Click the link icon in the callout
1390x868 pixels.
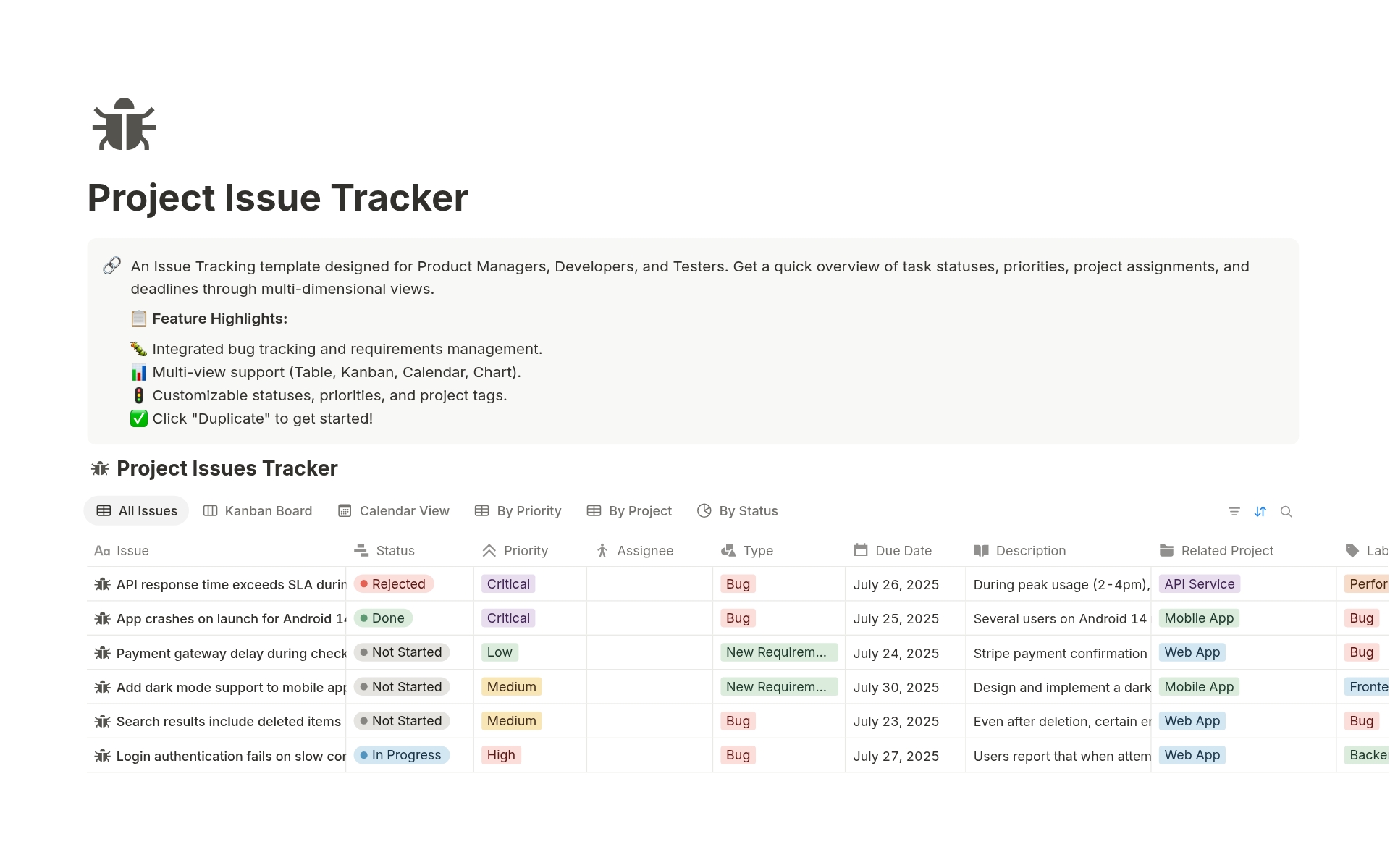(x=112, y=266)
